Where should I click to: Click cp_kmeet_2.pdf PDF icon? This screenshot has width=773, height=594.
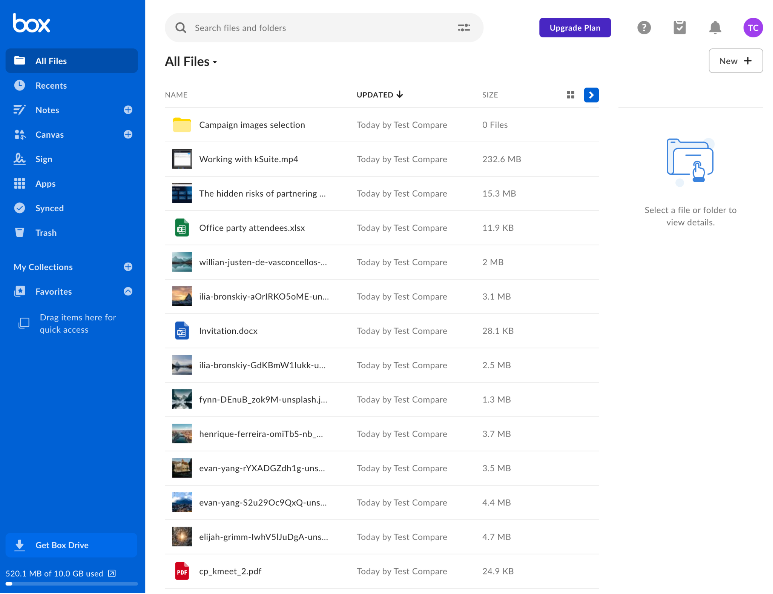(181, 571)
